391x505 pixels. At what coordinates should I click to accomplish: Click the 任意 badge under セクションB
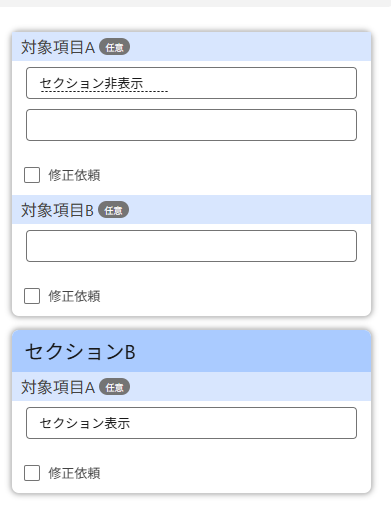pyautogui.click(x=114, y=387)
